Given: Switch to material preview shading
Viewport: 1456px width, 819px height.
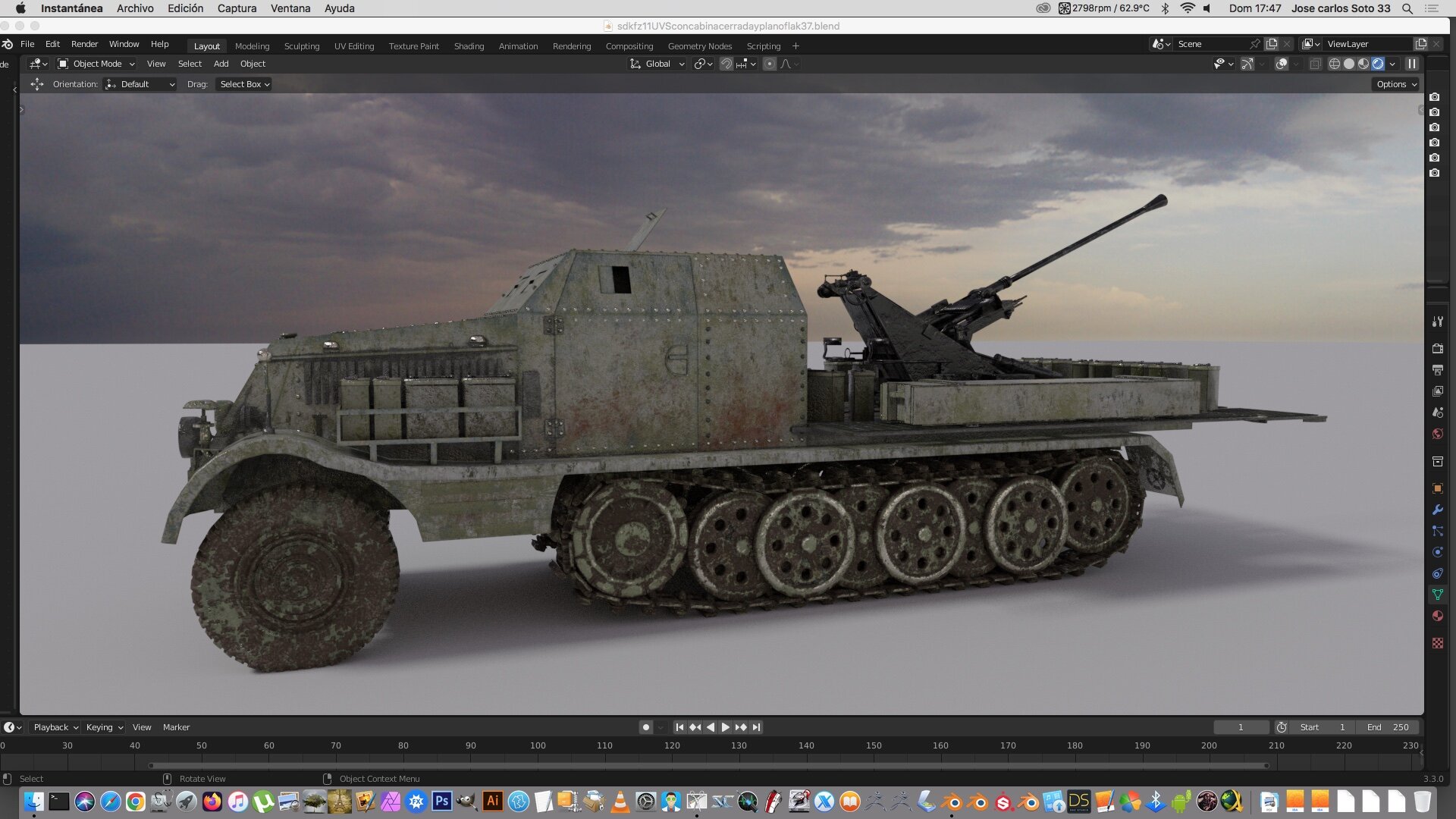Looking at the screenshot, I should (1363, 64).
